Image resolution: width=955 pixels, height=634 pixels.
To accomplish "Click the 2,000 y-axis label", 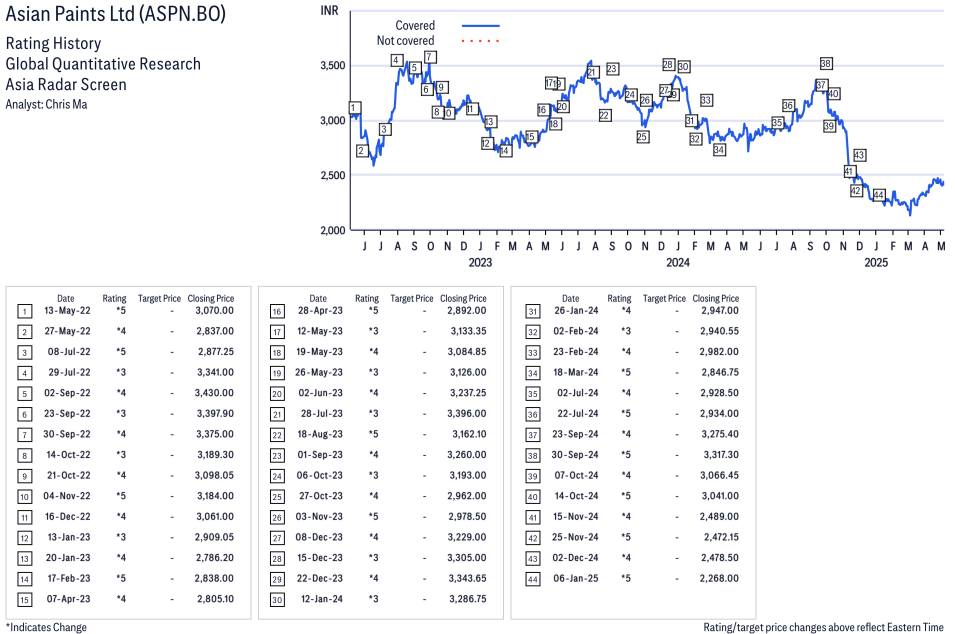I will pyautogui.click(x=333, y=230).
